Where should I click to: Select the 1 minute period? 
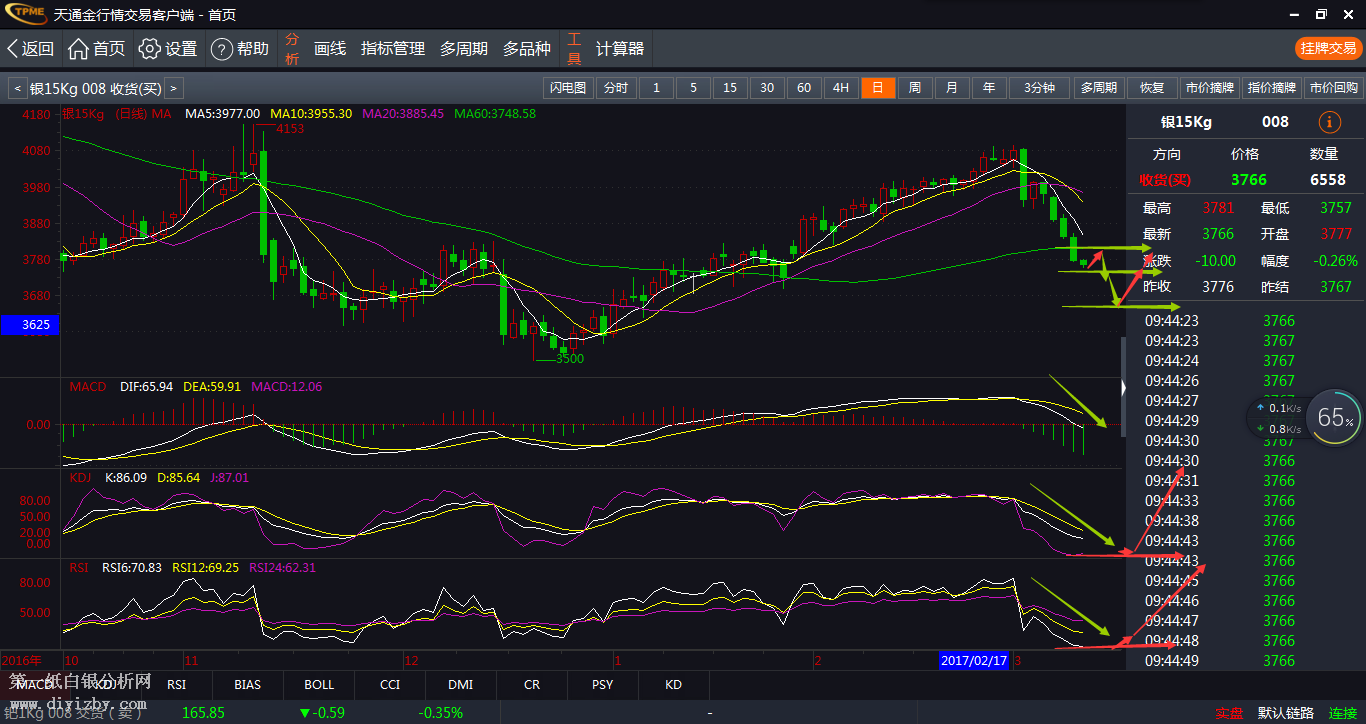(x=656, y=88)
